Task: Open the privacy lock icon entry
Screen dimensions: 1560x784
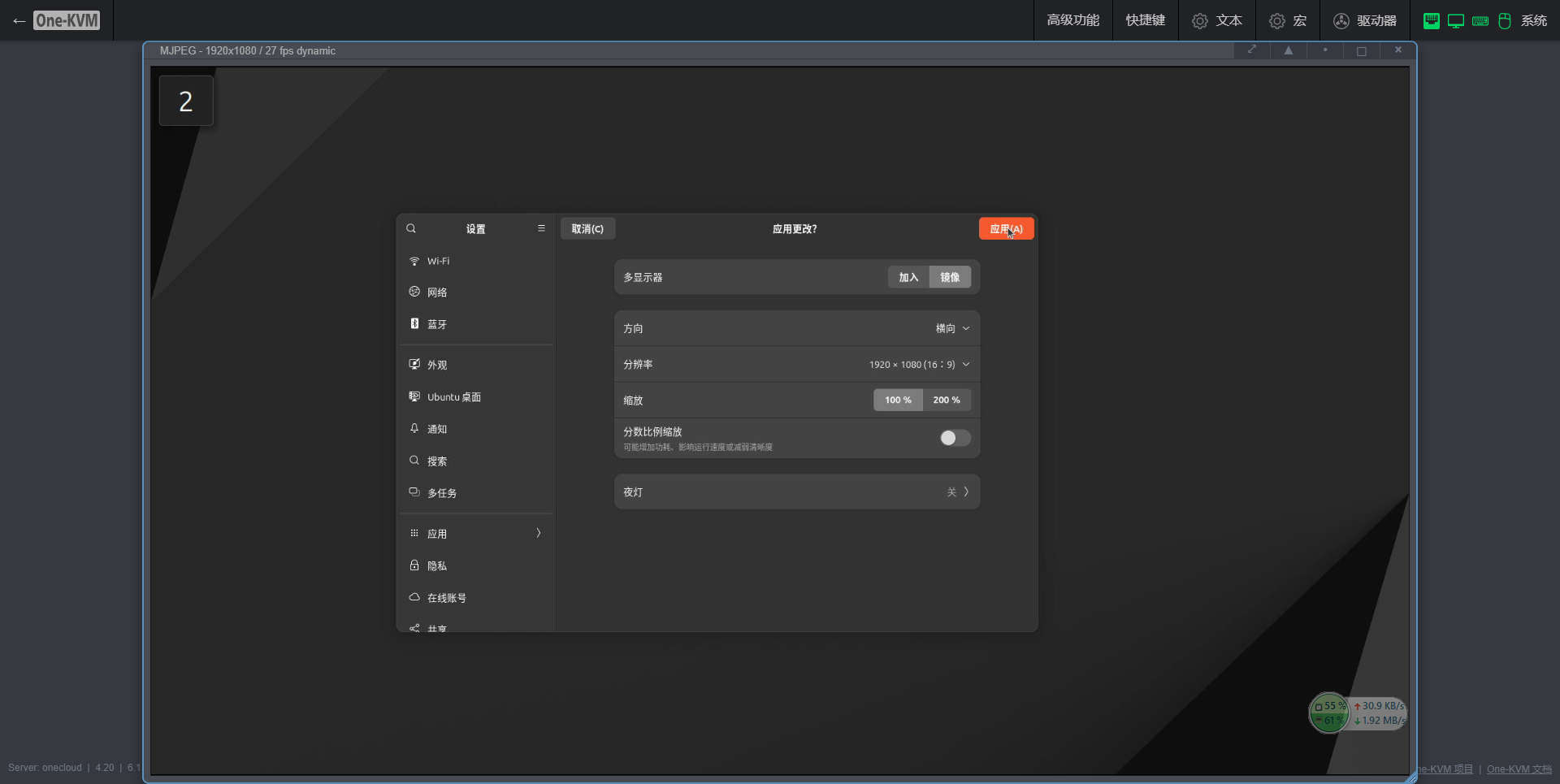Action: [x=414, y=565]
